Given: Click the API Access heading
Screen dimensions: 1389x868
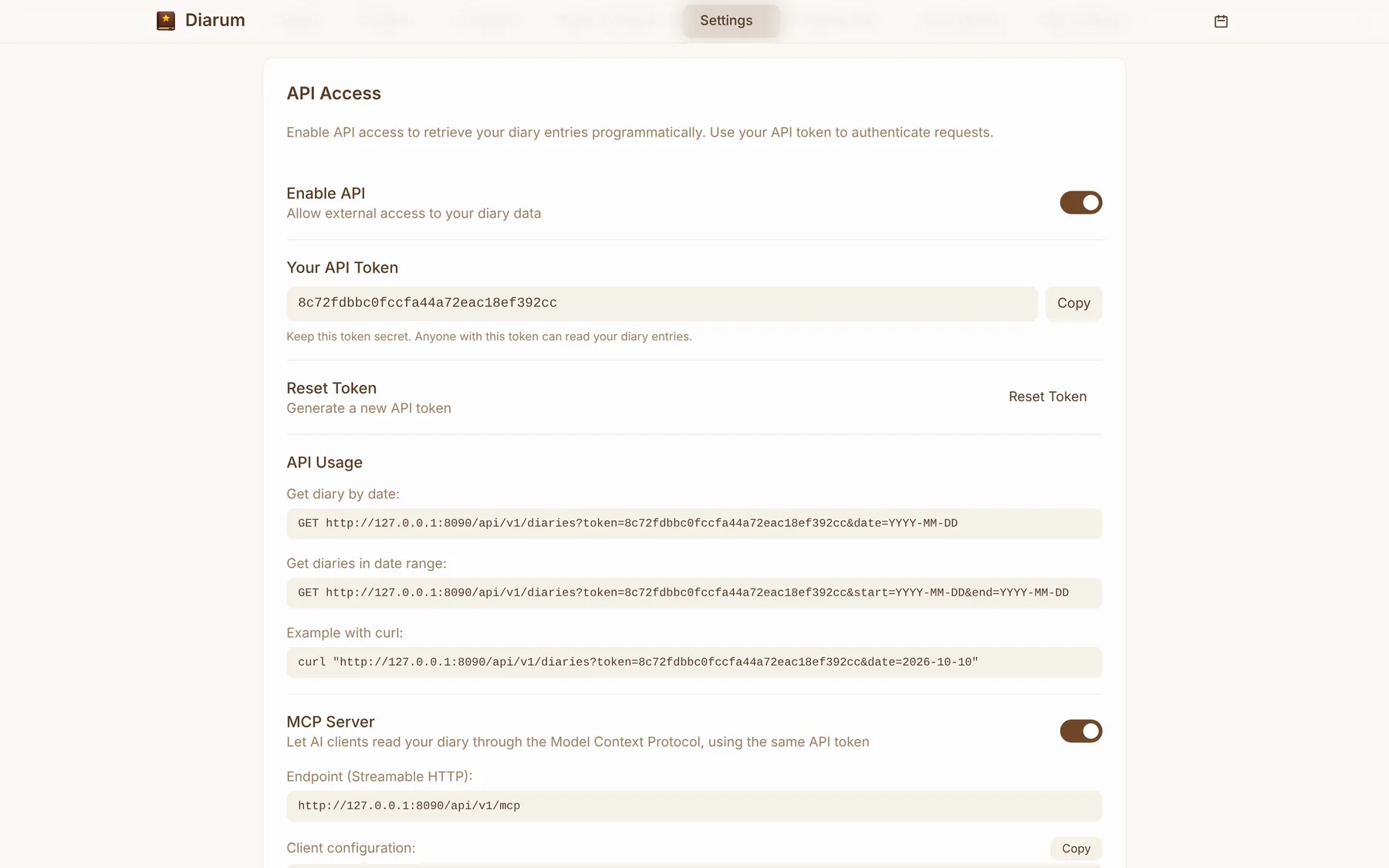Looking at the screenshot, I should (333, 93).
